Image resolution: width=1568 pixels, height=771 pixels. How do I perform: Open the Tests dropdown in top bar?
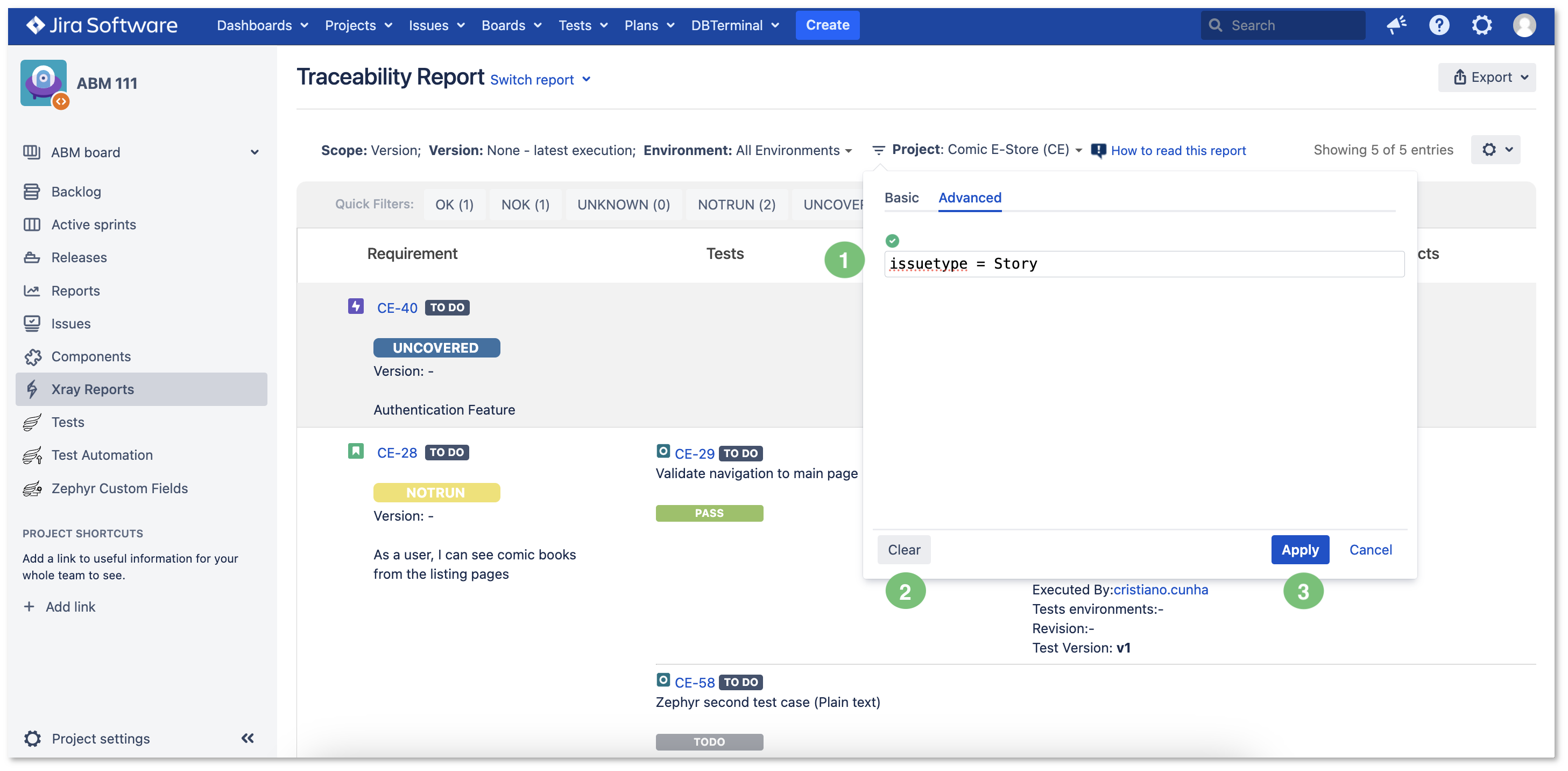point(583,25)
